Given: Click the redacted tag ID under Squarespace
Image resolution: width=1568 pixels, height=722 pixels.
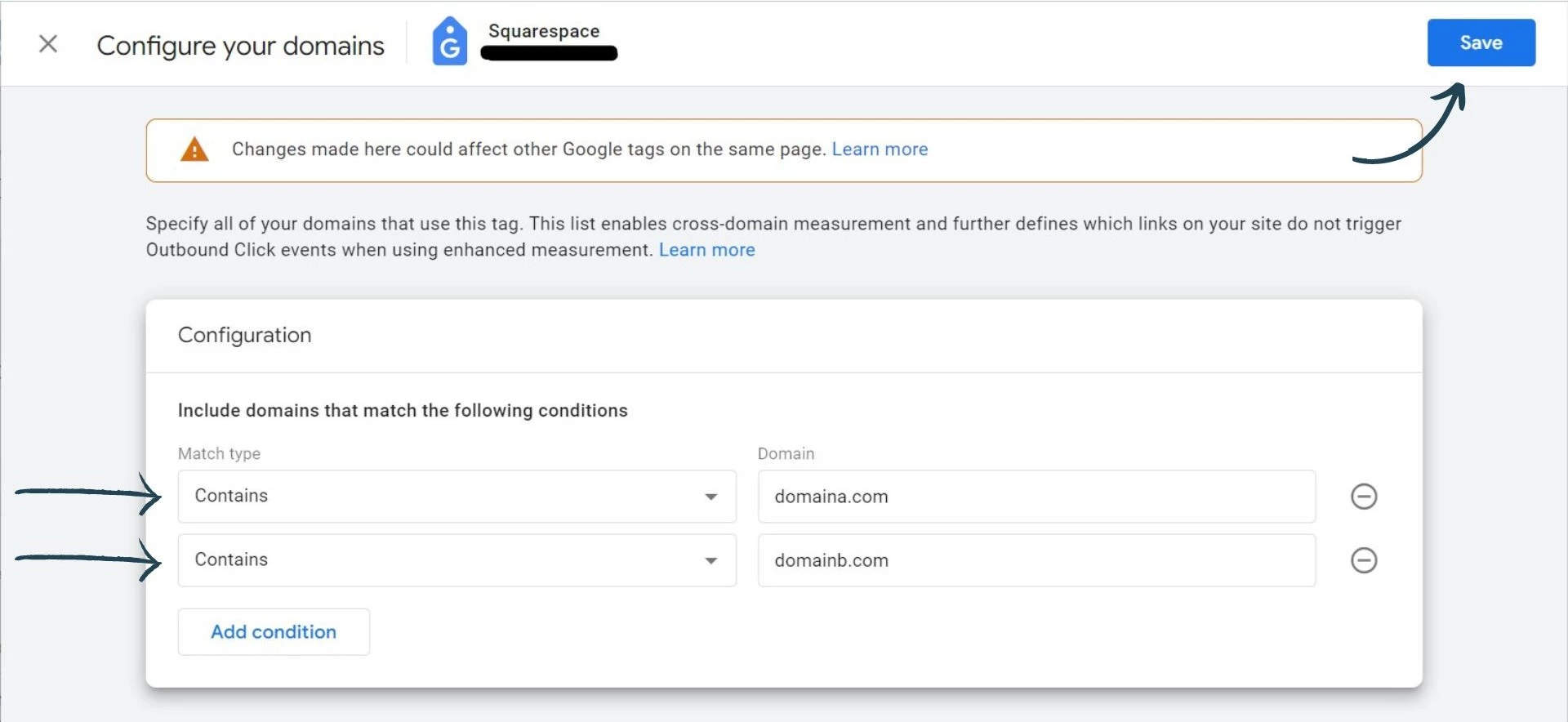Looking at the screenshot, I should [x=549, y=54].
